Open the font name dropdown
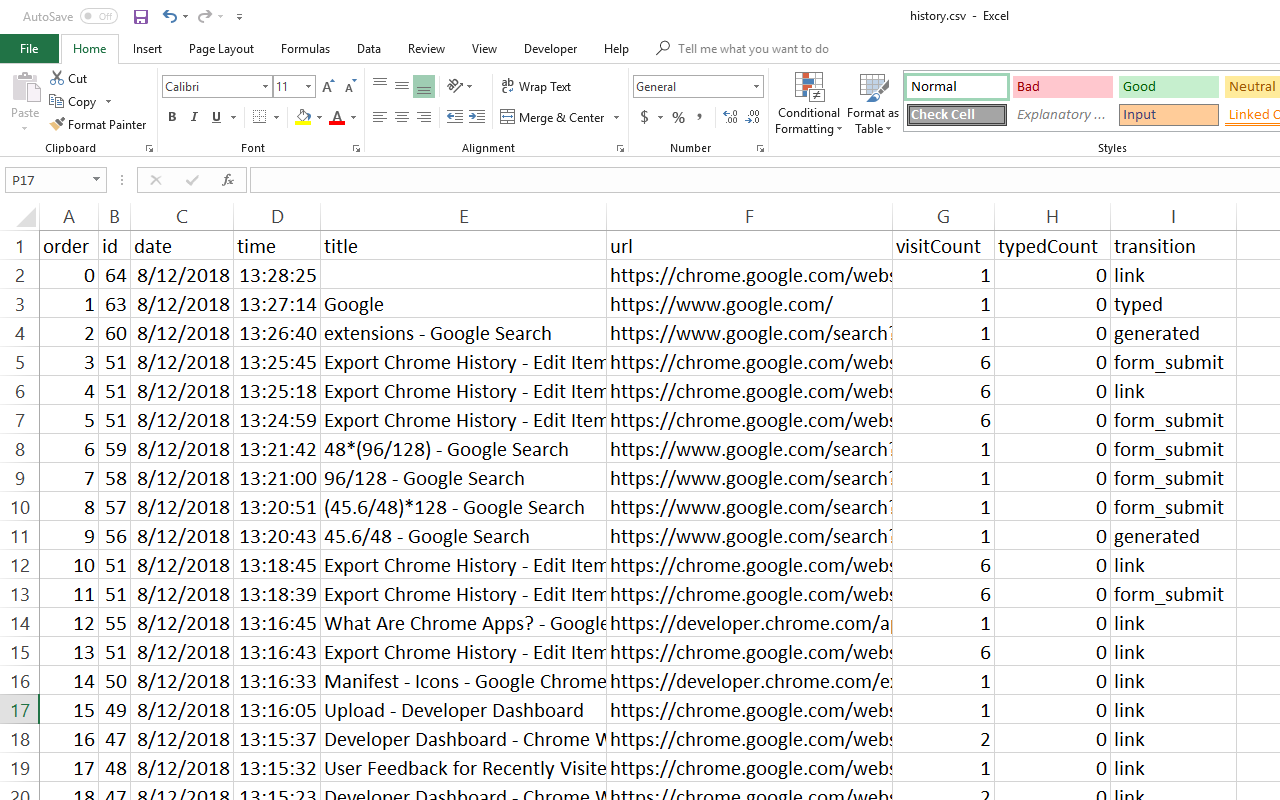 [x=265, y=87]
